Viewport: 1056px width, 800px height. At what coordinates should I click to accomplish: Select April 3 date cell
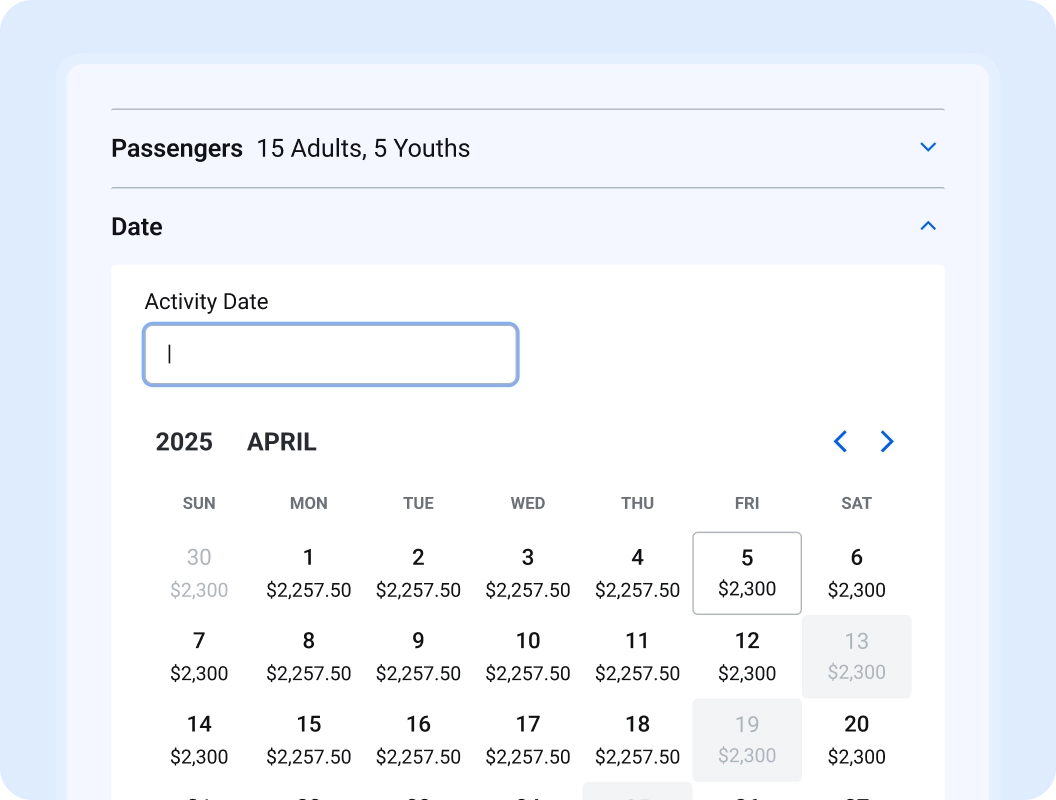[x=528, y=573]
